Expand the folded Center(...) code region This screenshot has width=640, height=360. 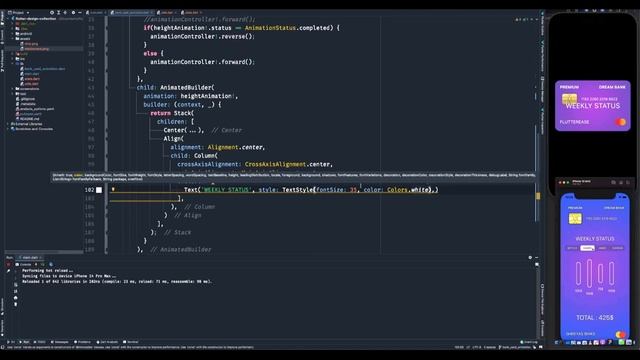[x=192, y=130]
